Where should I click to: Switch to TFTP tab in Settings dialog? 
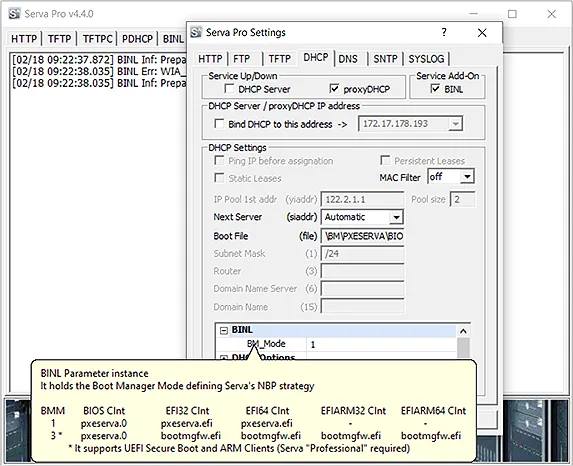coord(280,59)
